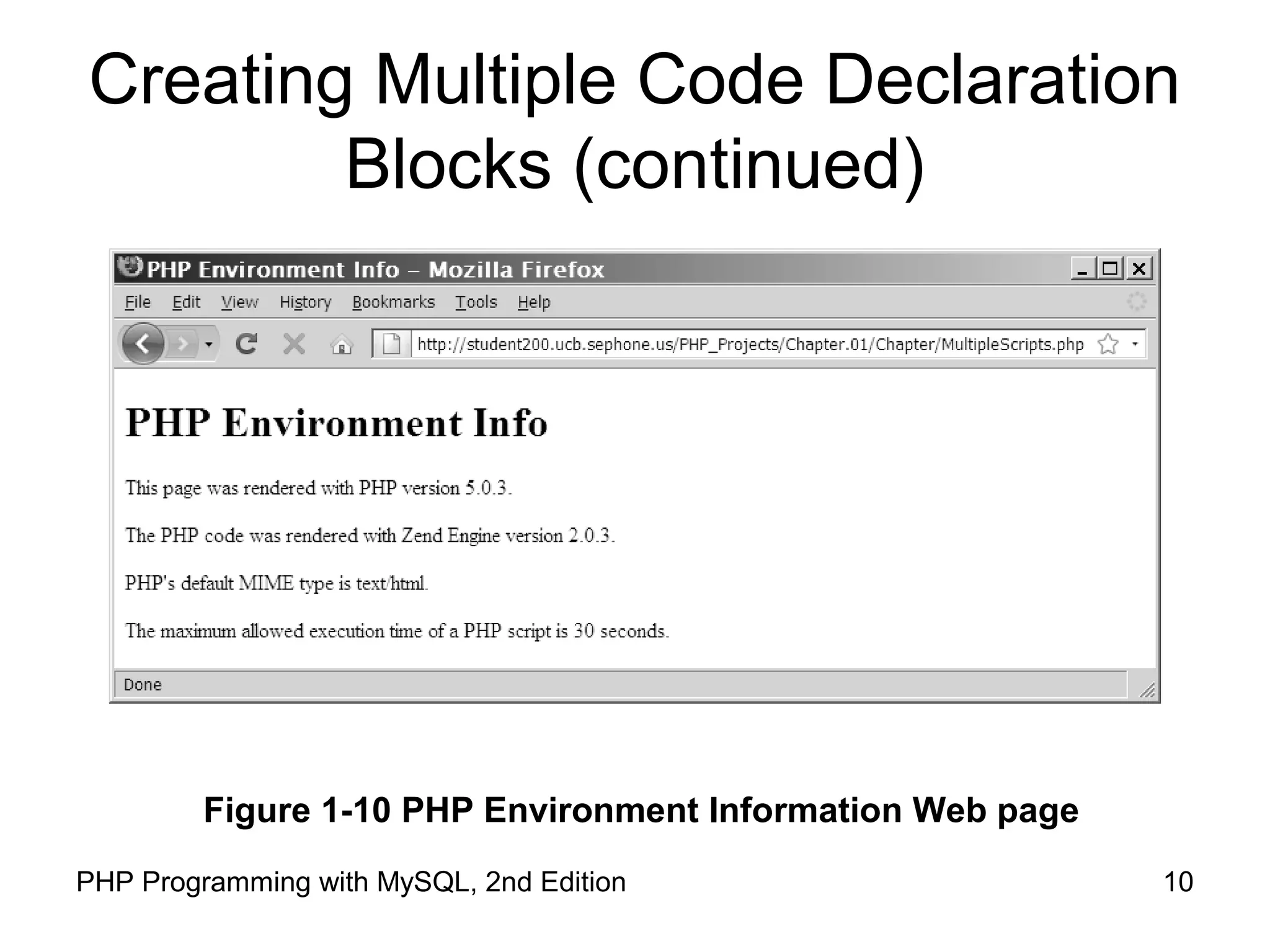Click the 'default MIME type is text/html' line
Viewport: 1270px width, 952px height.
277,584
